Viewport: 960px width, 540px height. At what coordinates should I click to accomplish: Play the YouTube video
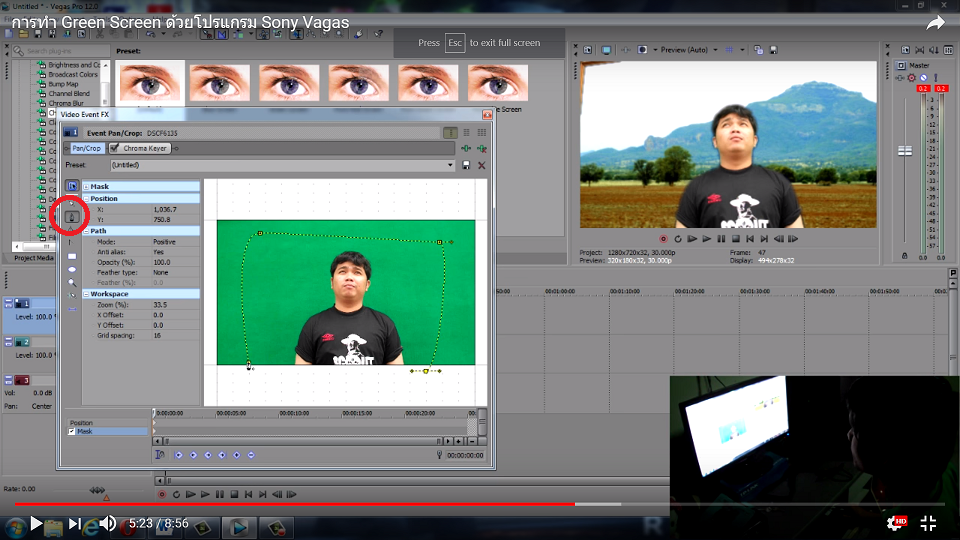(x=36, y=523)
